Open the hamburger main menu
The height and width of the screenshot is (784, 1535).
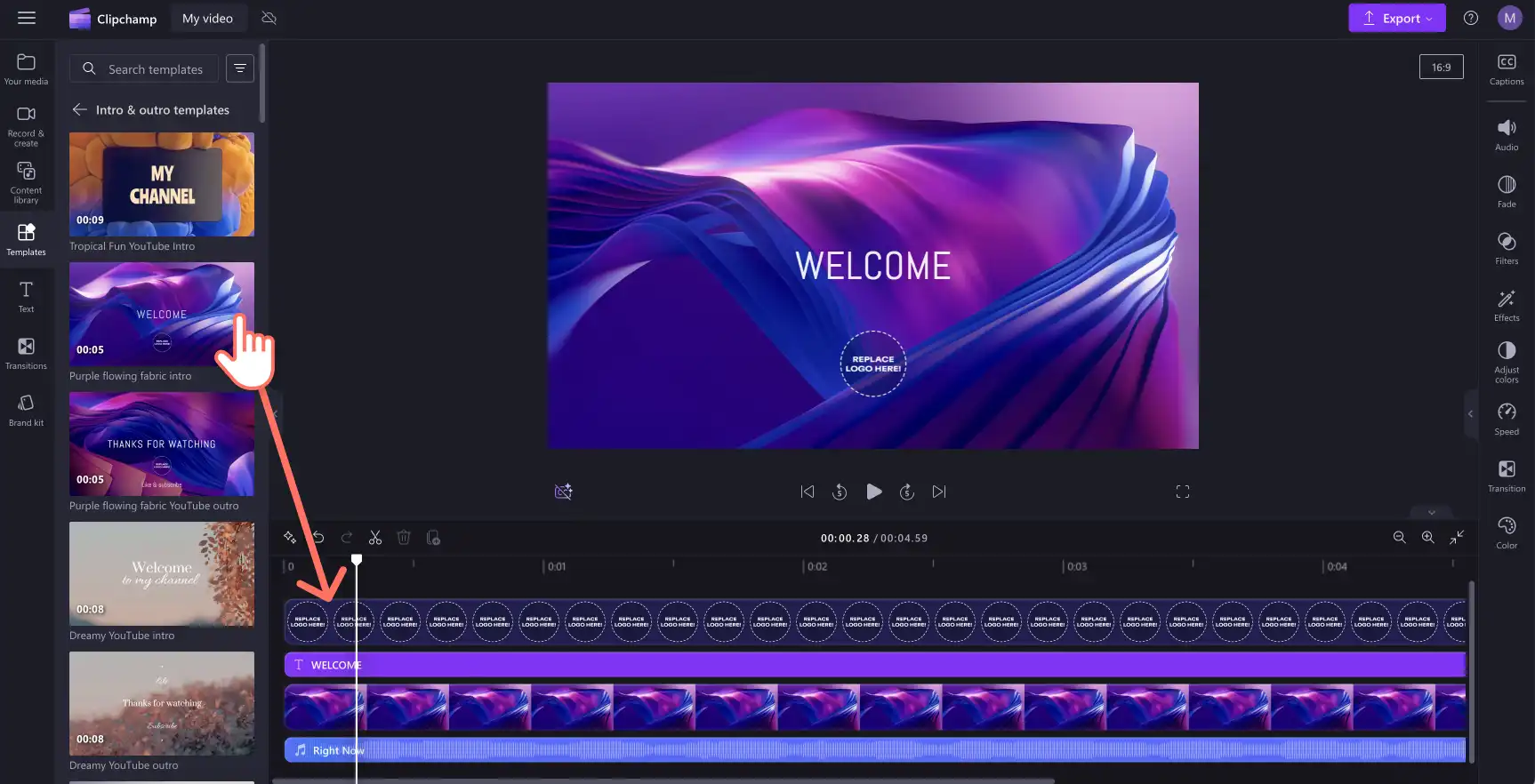coord(27,18)
